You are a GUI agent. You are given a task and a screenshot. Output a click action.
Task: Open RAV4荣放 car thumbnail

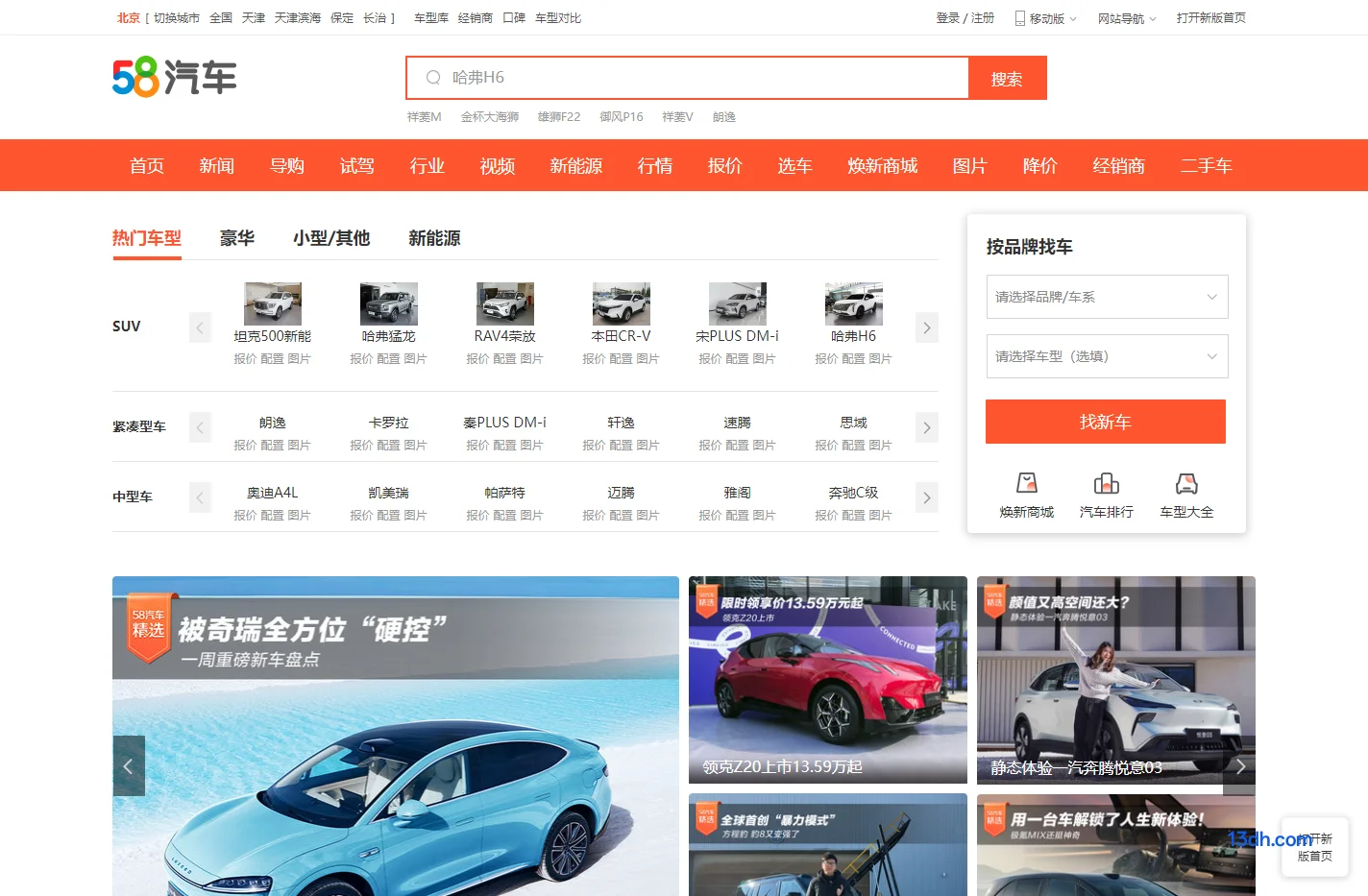pos(505,303)
